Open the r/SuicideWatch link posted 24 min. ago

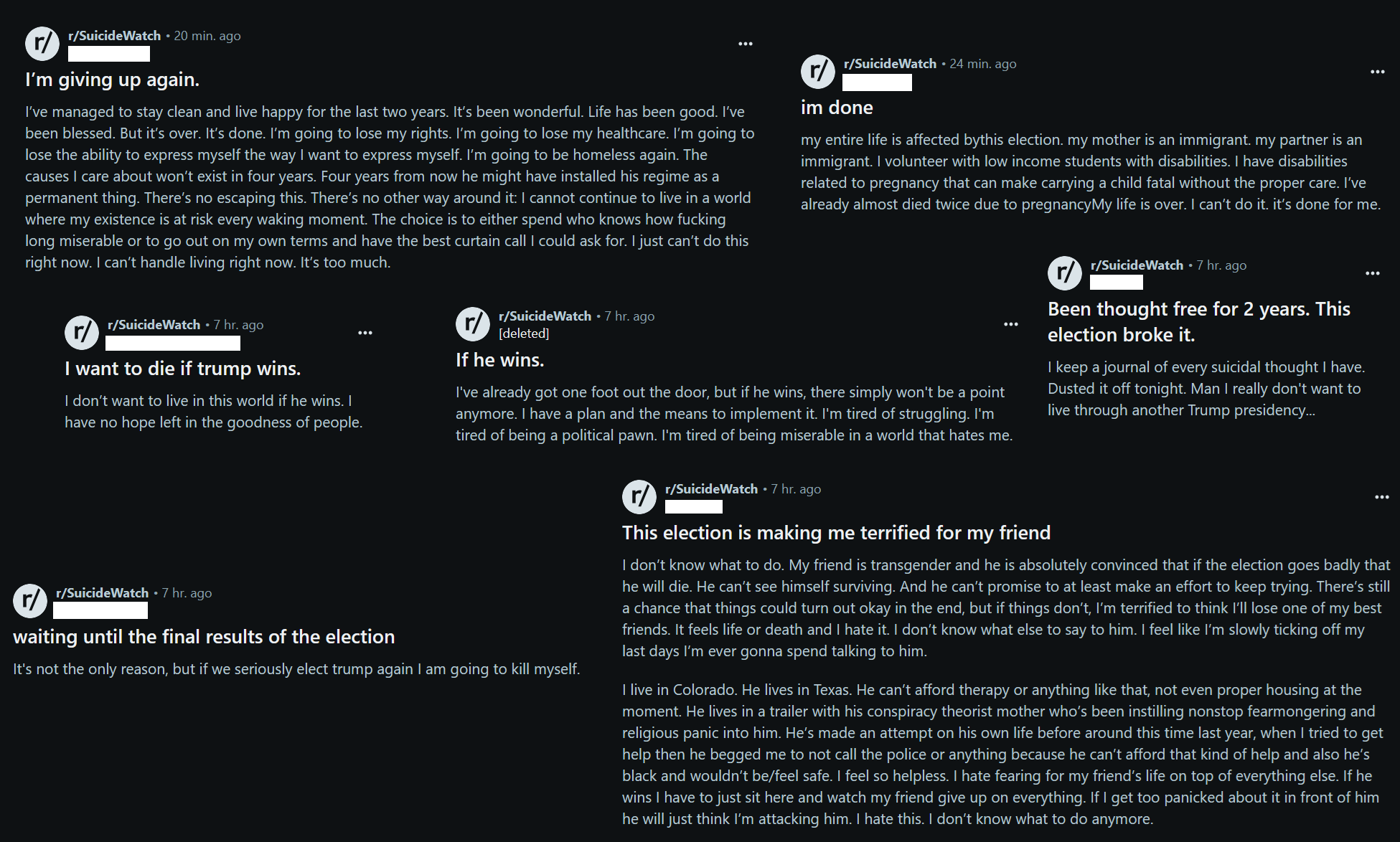tap(890, 64)
